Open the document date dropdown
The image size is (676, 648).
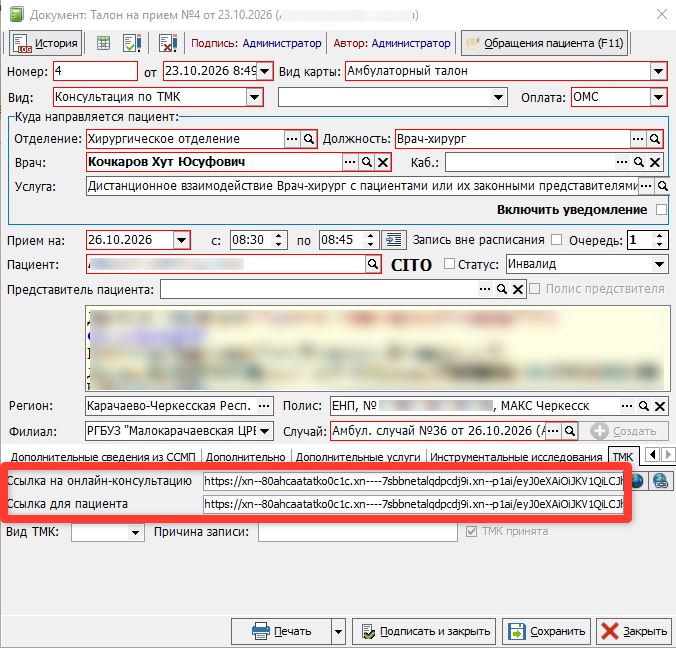click(x=265, y=71)
